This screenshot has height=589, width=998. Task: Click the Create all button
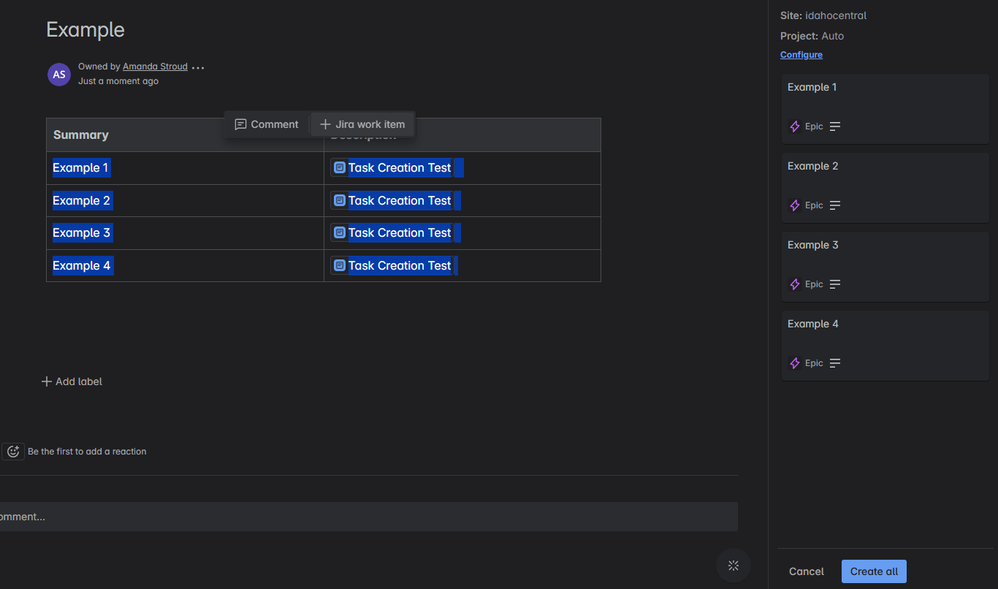(874, 571)
